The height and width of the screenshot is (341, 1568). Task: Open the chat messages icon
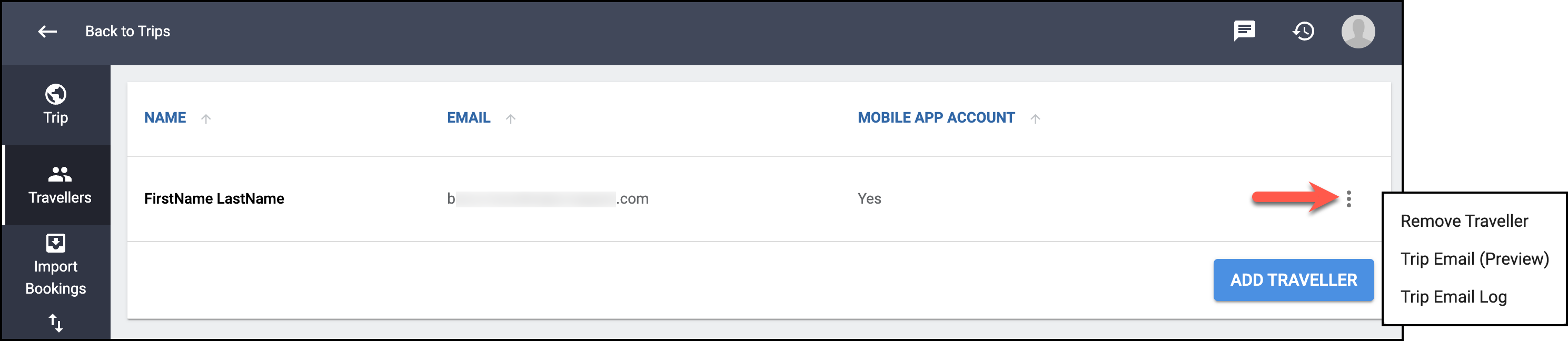point(1244,31)
